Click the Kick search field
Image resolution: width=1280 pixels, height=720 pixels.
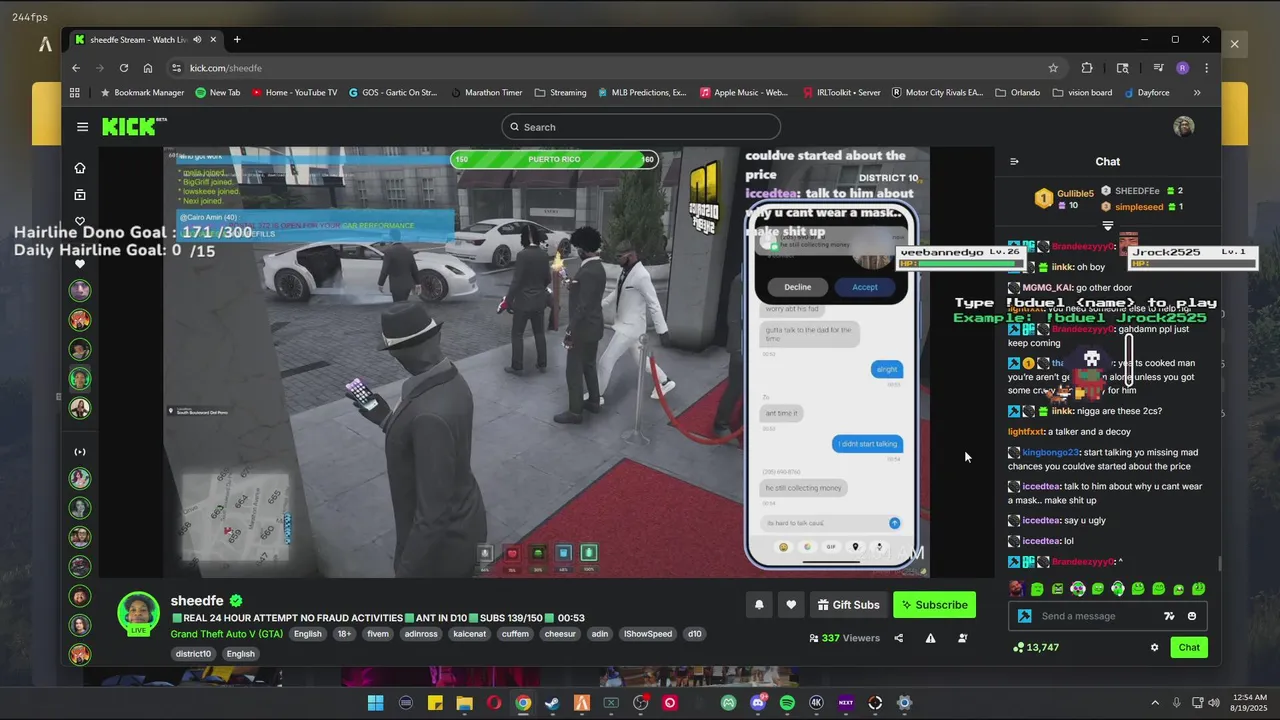(641, 127)
